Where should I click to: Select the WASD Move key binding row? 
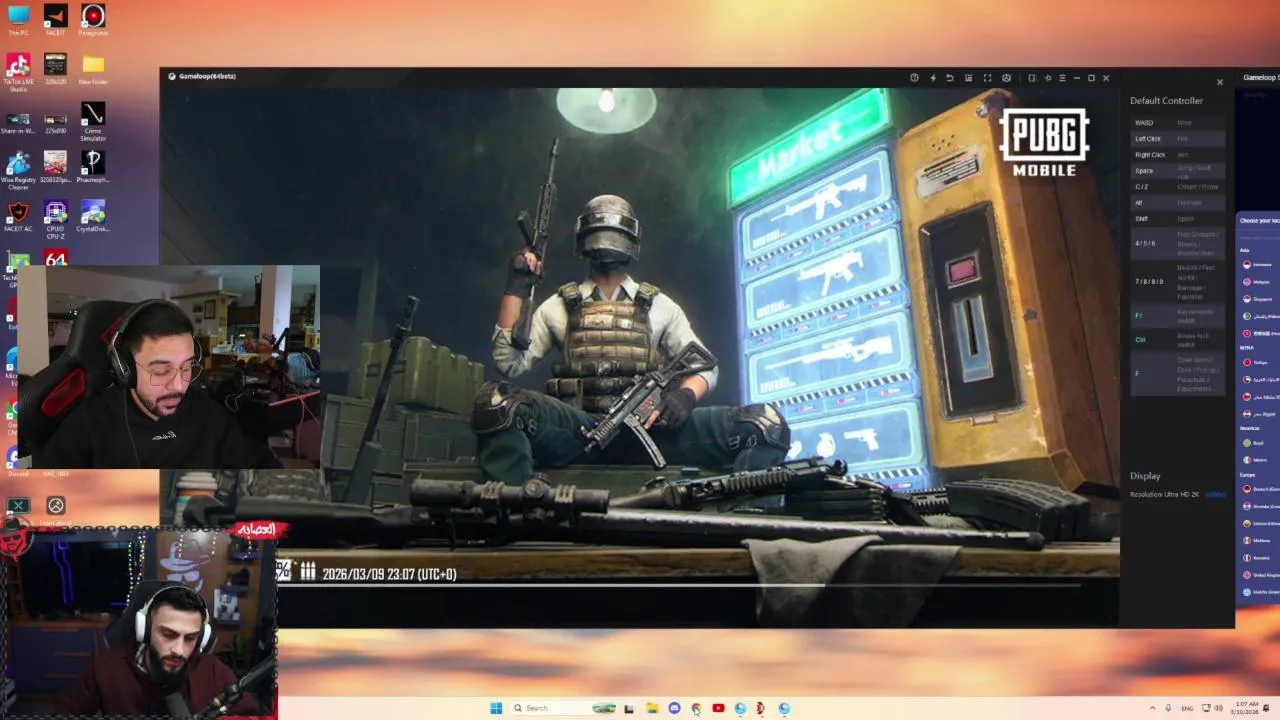click(x=1178, y=123)
